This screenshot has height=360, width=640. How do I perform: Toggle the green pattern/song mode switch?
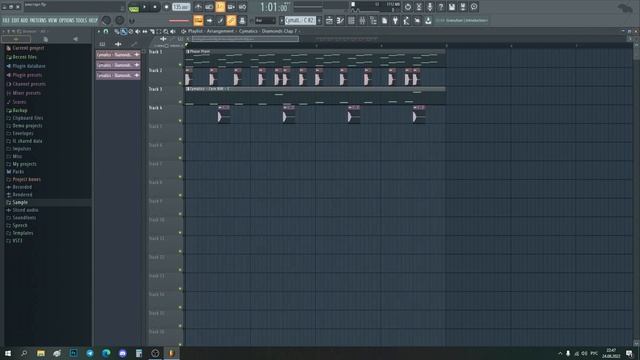point(133,8)
